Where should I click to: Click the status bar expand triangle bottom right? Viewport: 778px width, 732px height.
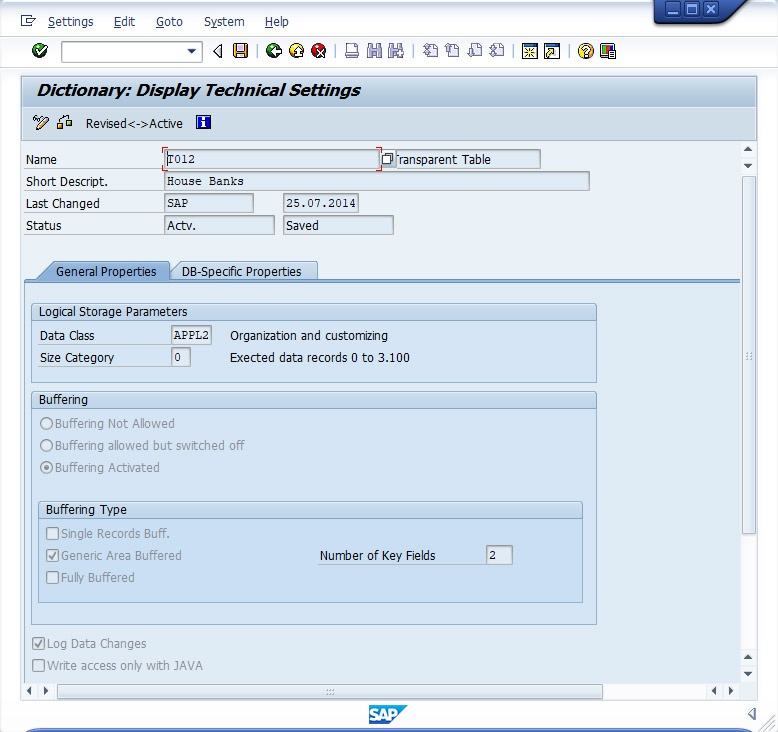point(752,714)
